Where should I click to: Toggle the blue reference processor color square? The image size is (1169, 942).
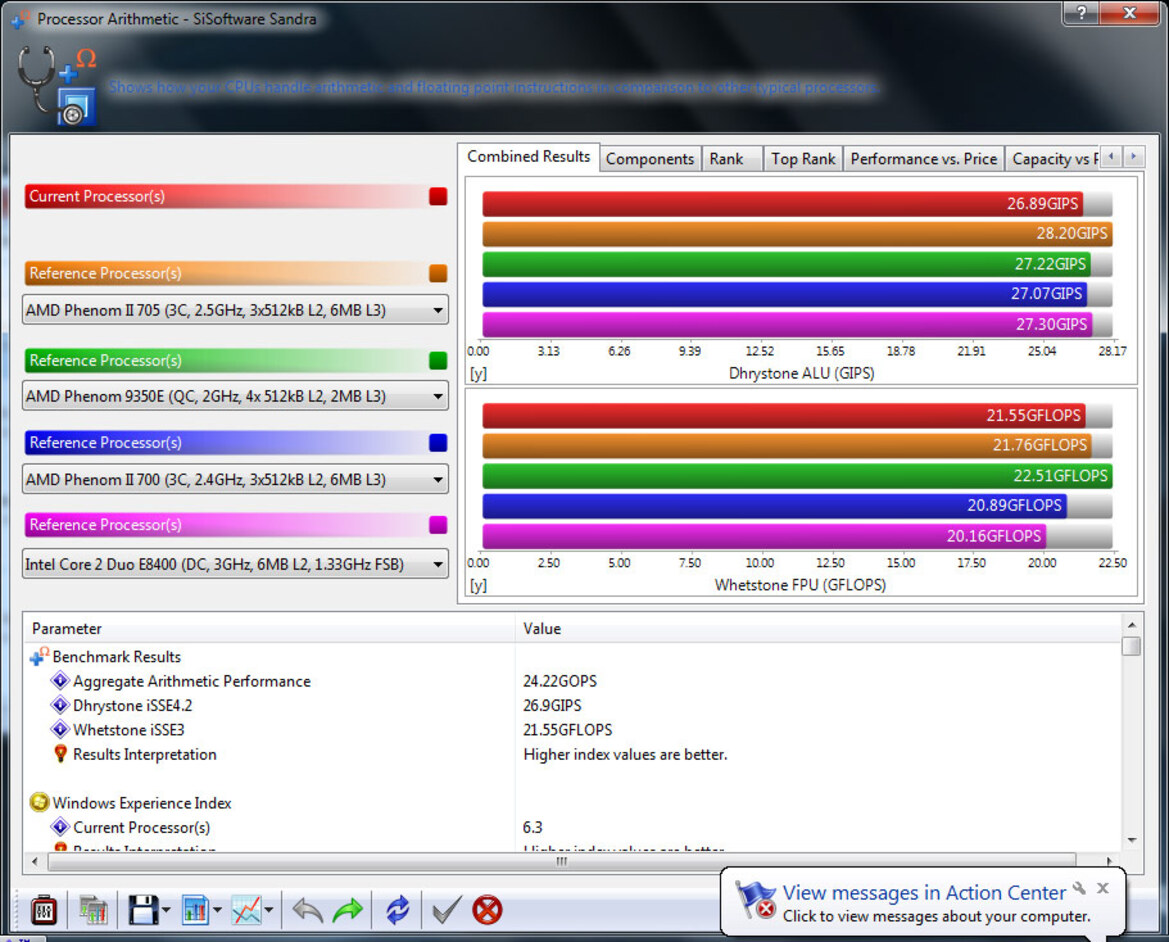click(438, 442)
